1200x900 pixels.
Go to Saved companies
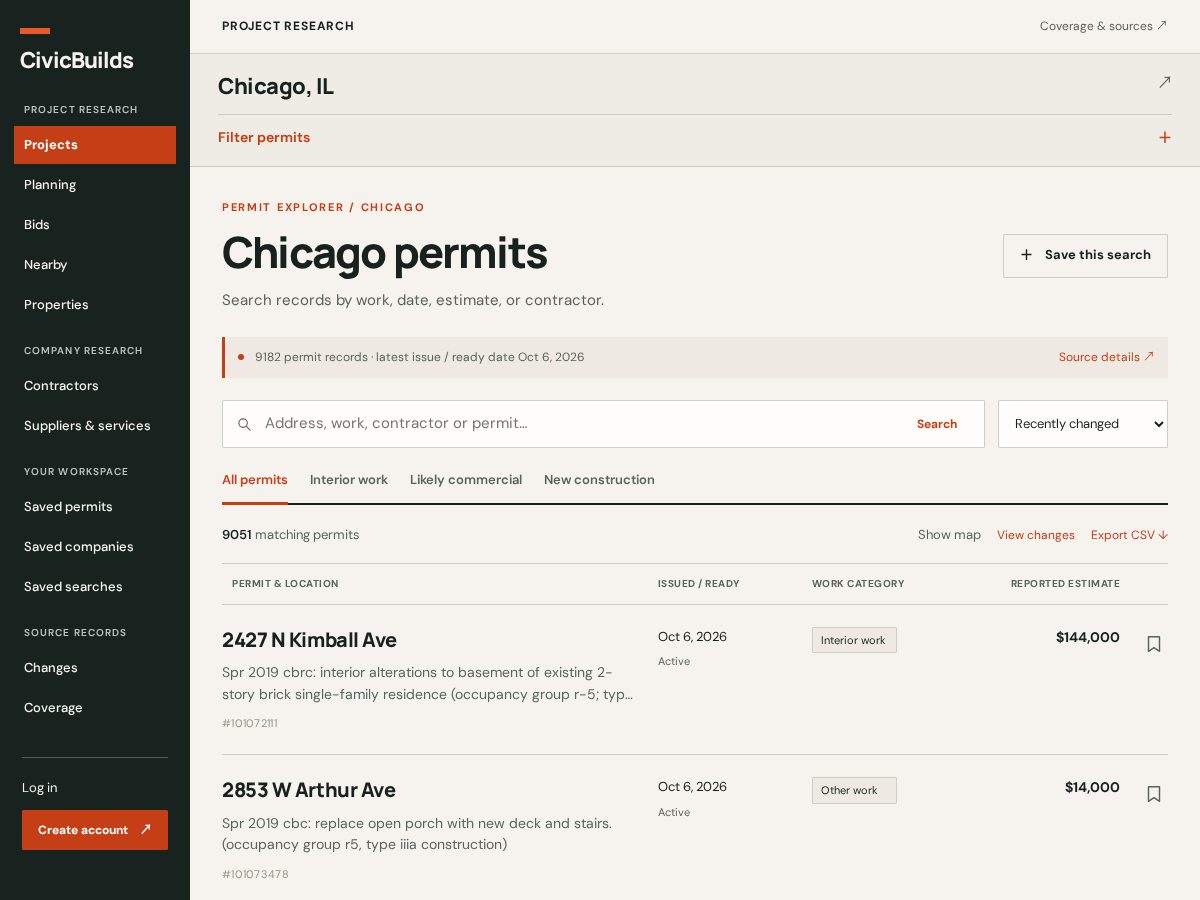click(95, 547)
